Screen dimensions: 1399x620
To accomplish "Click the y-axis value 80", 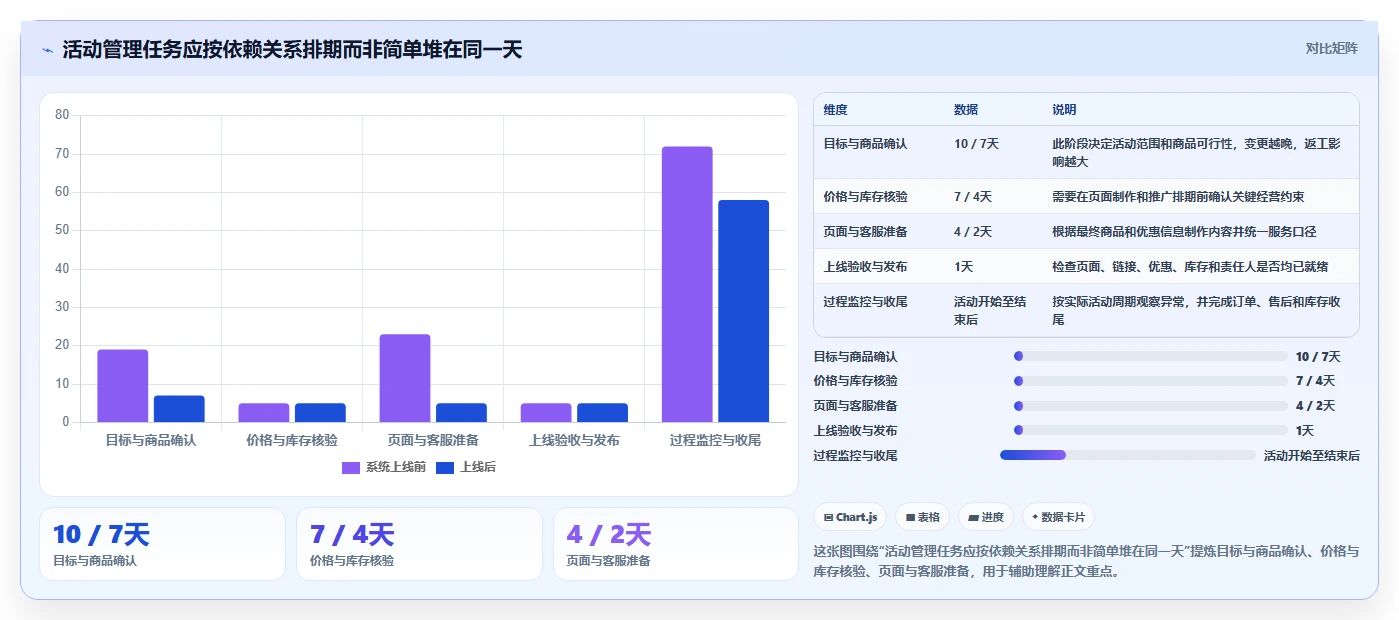I will 62,115.
